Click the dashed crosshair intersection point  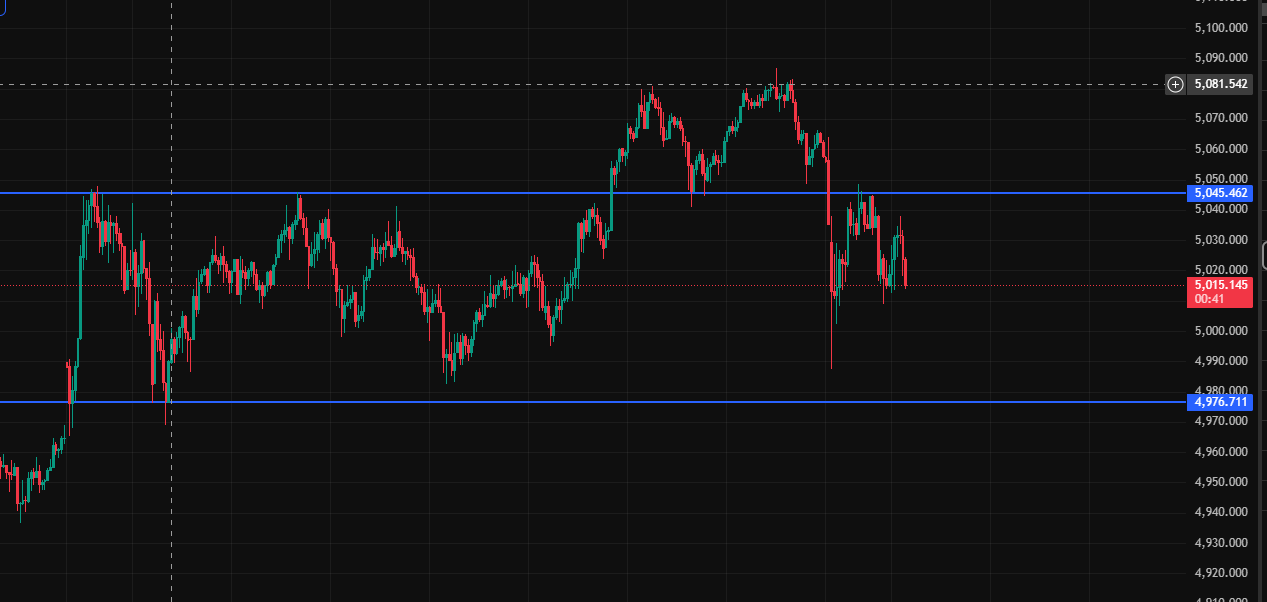click(172, 84)
